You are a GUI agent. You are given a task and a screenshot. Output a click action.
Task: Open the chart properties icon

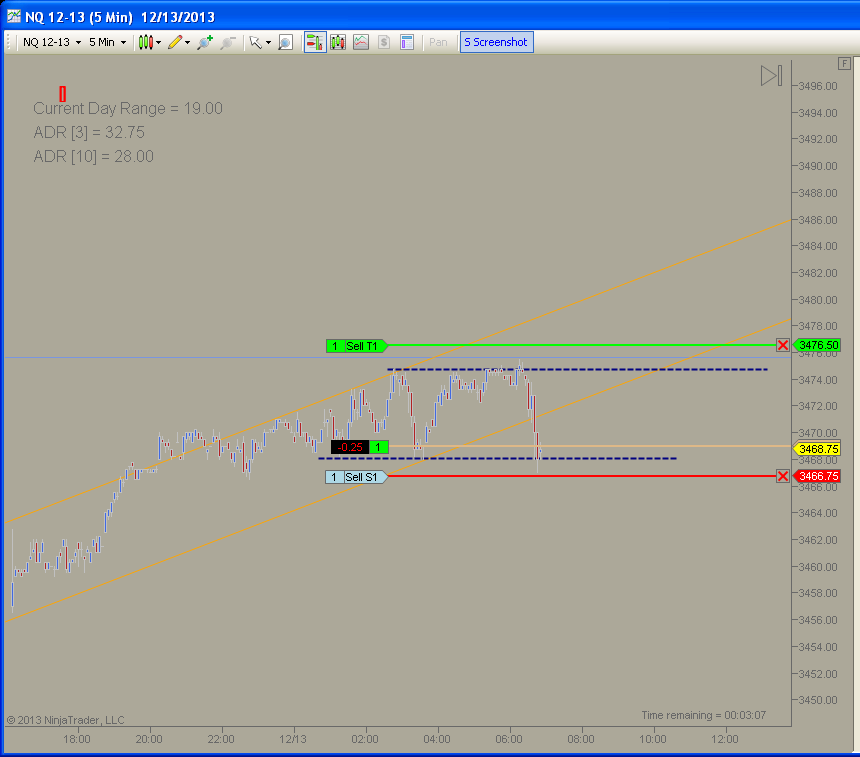407,42
